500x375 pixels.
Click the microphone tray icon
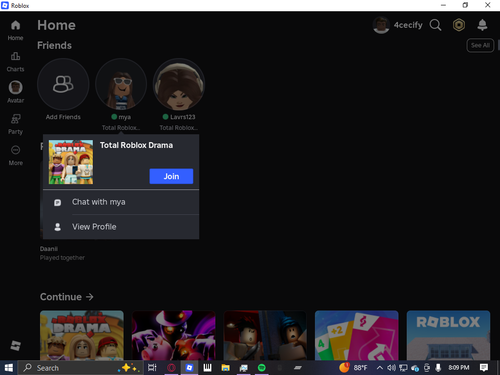(438, 368)
